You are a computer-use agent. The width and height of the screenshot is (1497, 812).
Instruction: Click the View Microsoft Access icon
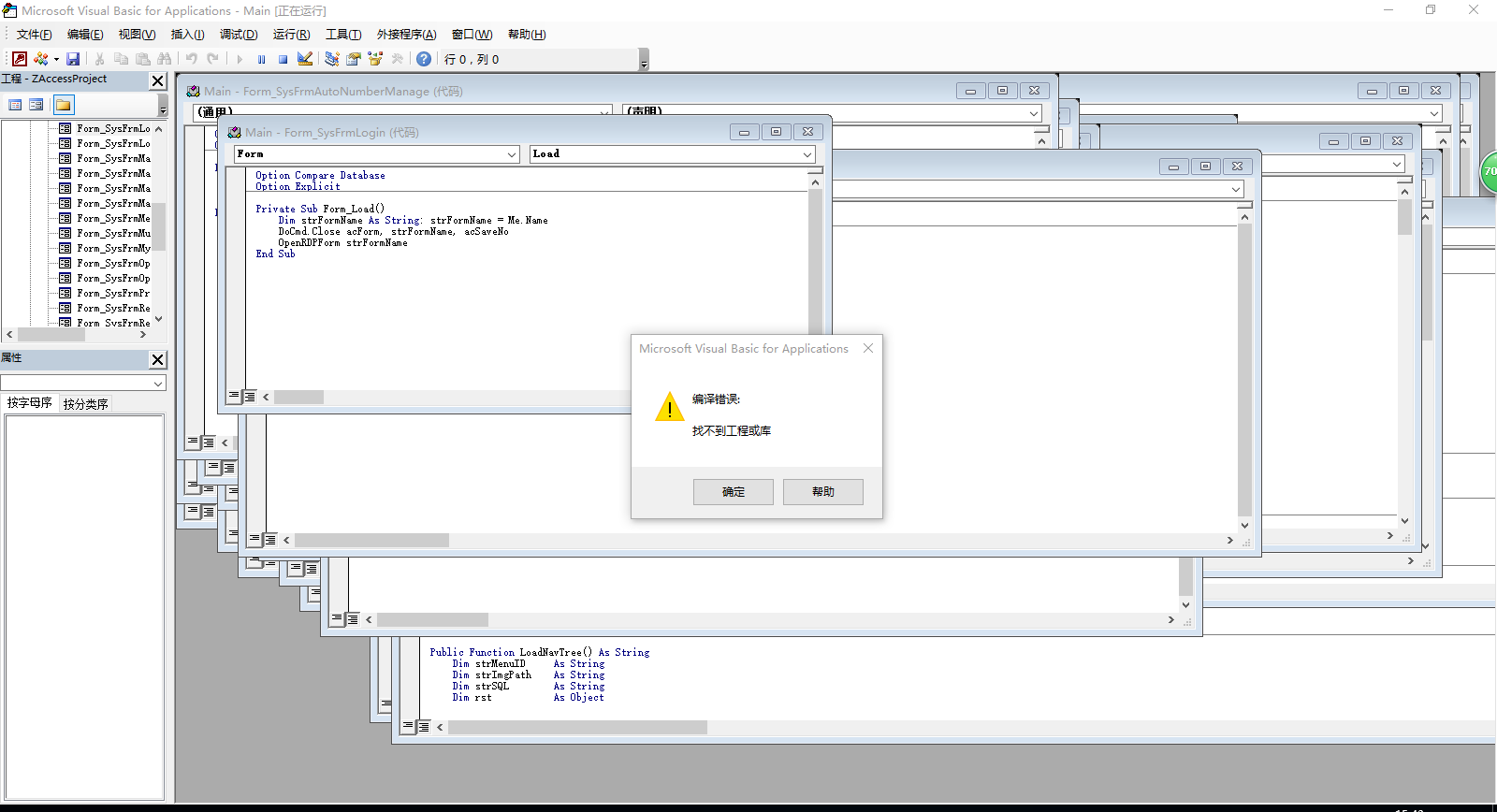pos(19,59)
